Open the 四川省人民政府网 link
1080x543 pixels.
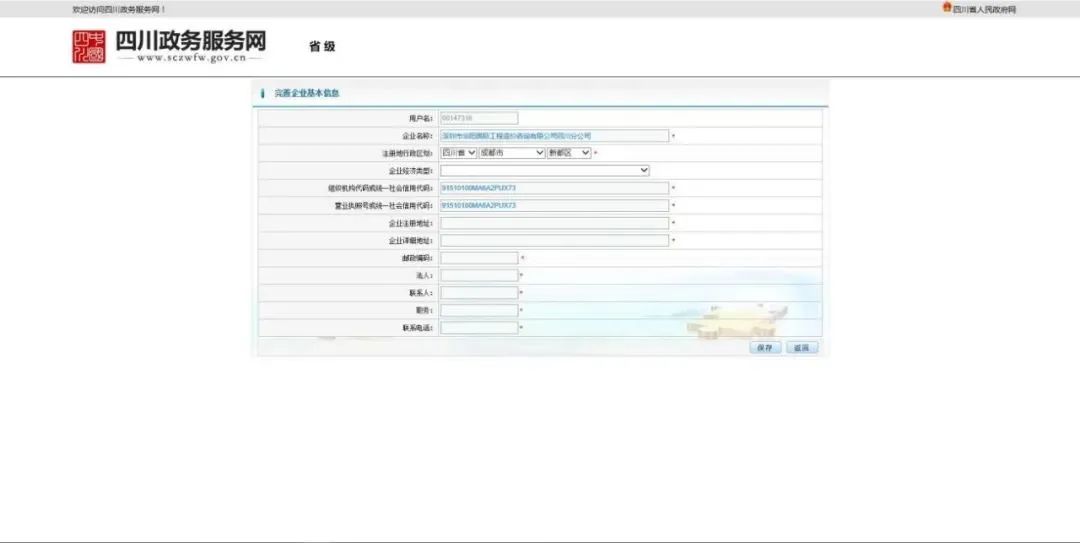[984, 9]
